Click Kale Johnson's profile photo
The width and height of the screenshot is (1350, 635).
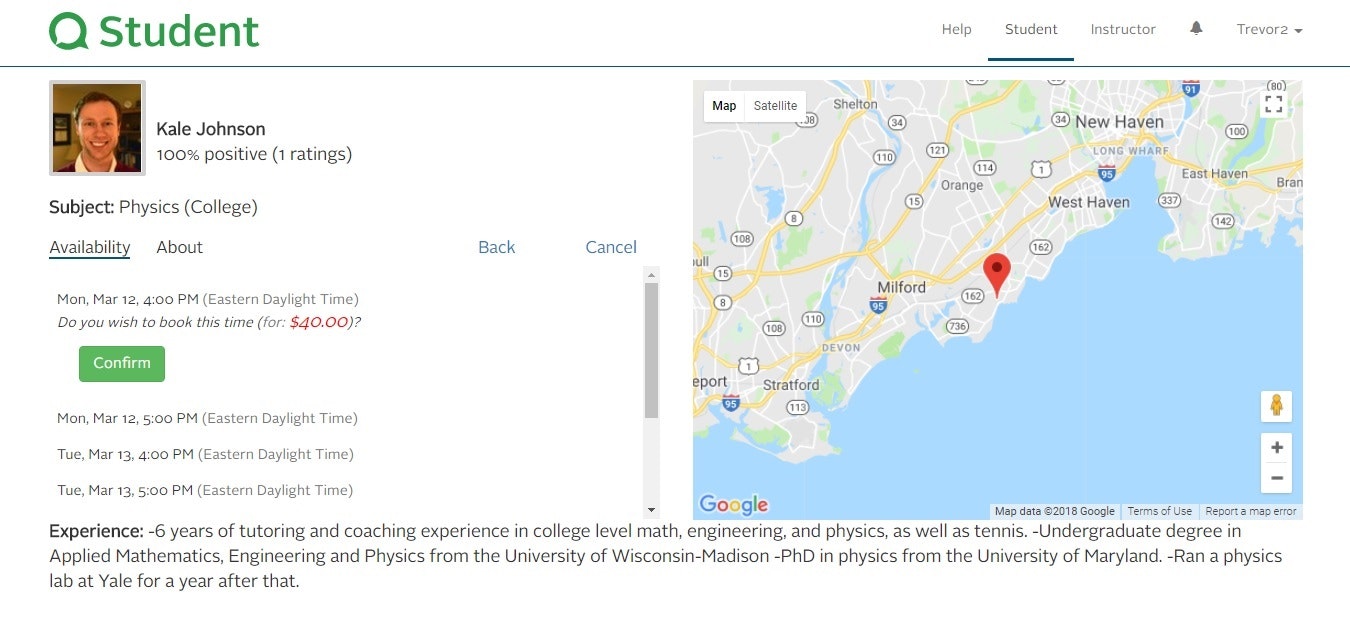[97, 128]
